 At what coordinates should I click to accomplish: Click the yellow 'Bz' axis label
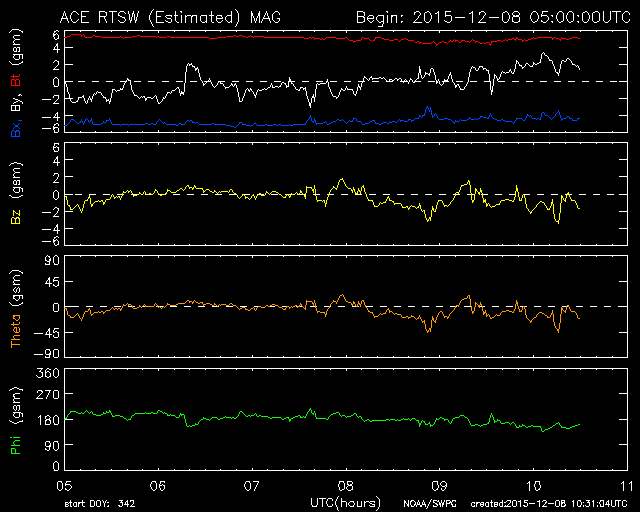click(x=16, y=215)
